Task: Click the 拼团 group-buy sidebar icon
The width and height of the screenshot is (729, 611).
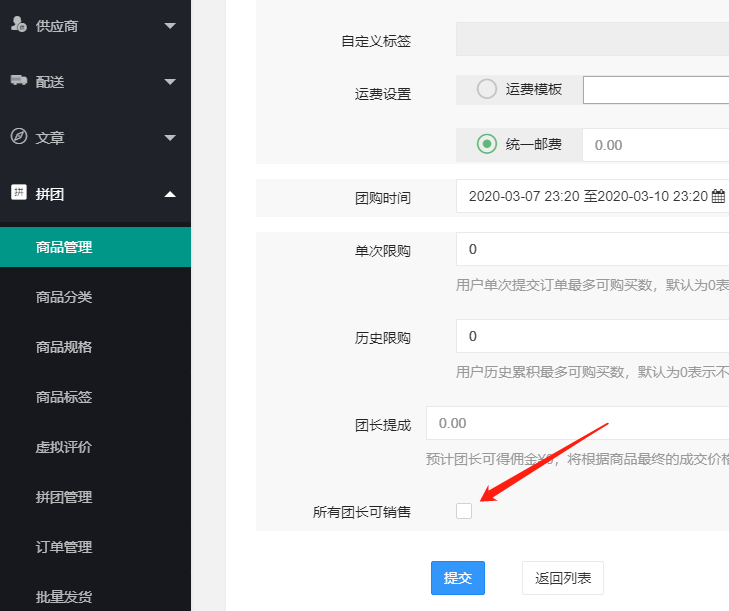Action: (19, 192)
